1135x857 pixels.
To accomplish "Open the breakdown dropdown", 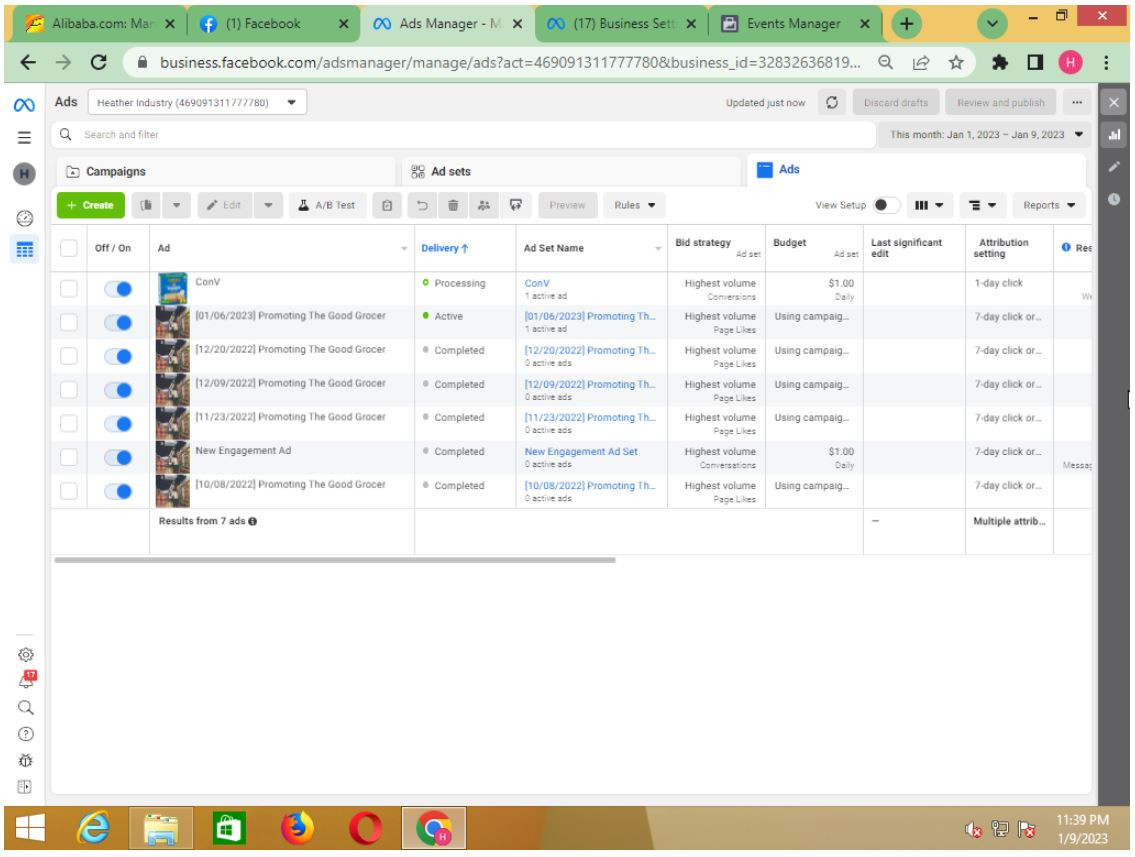I will point(982,206).
